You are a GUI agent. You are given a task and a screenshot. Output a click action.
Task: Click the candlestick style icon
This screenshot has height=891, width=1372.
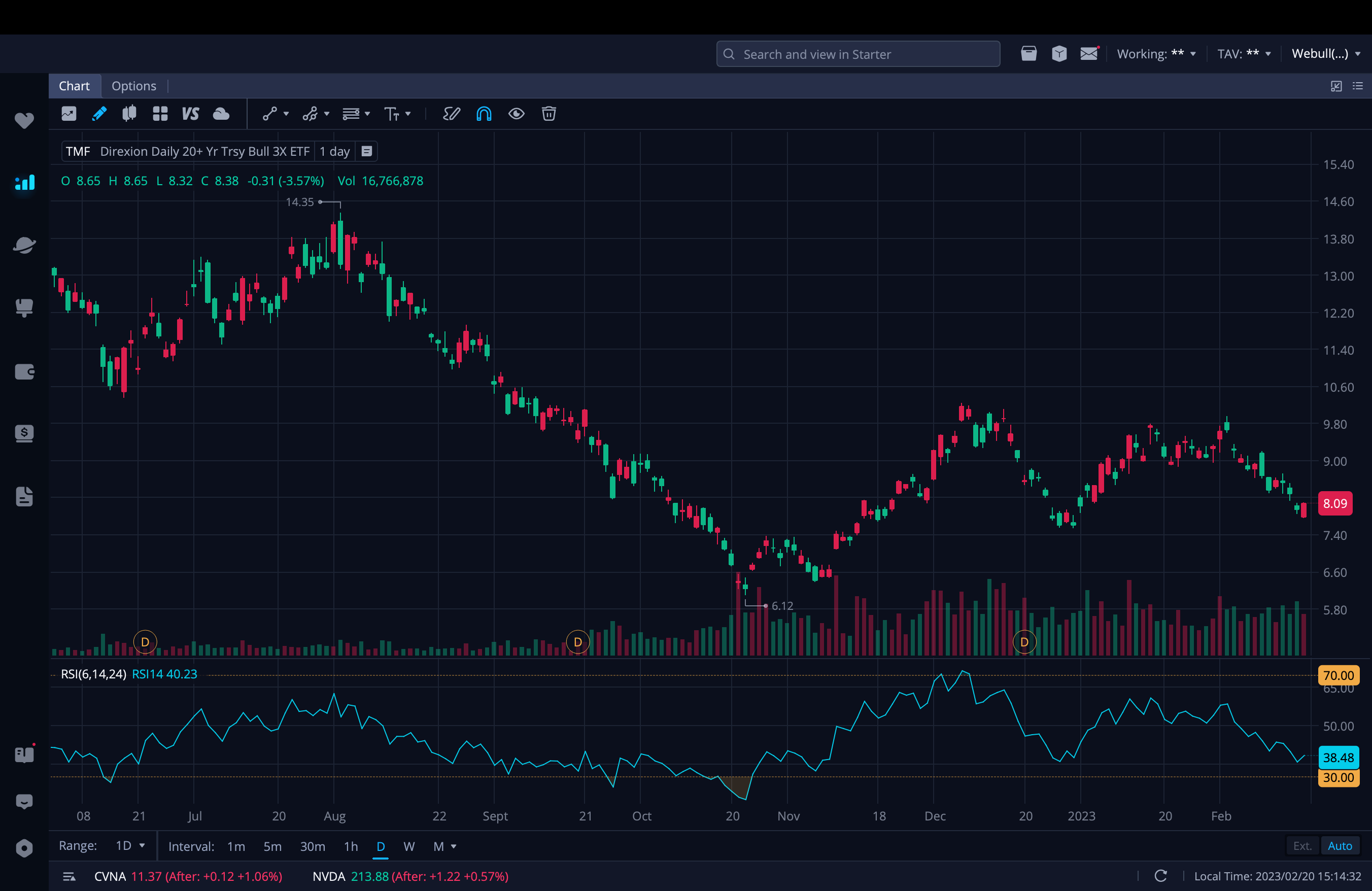[x=129, y=114]
